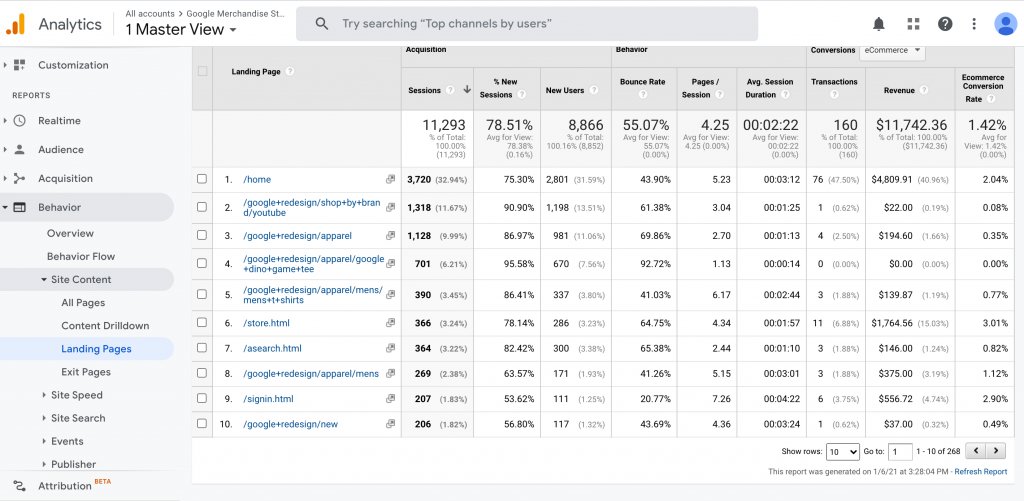The image size is (1024, 501).
Task: Click Revenue column help icon
Action: click(x=923, y=90)
